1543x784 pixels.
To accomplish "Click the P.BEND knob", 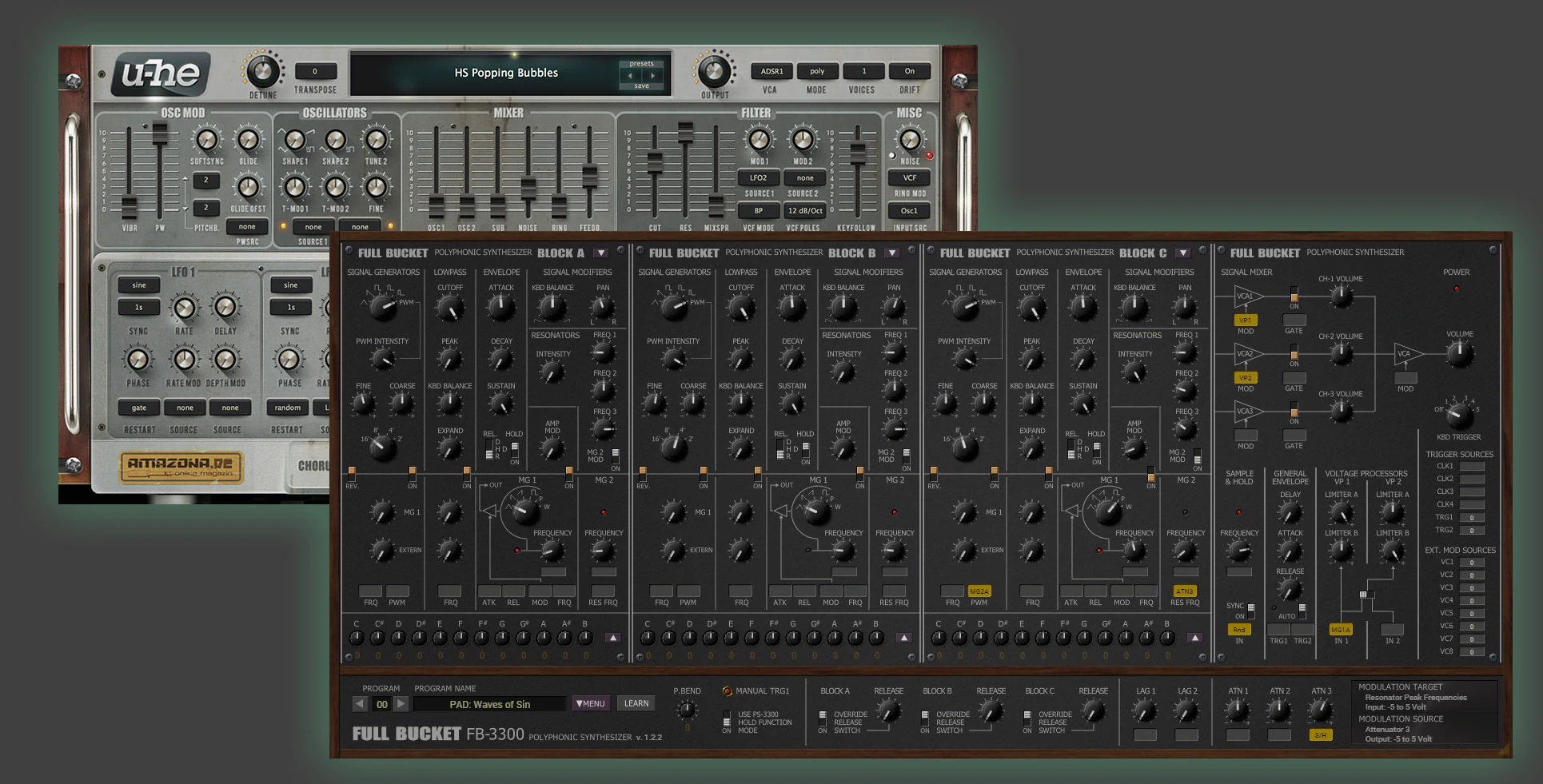I will [x=687, y=710].
